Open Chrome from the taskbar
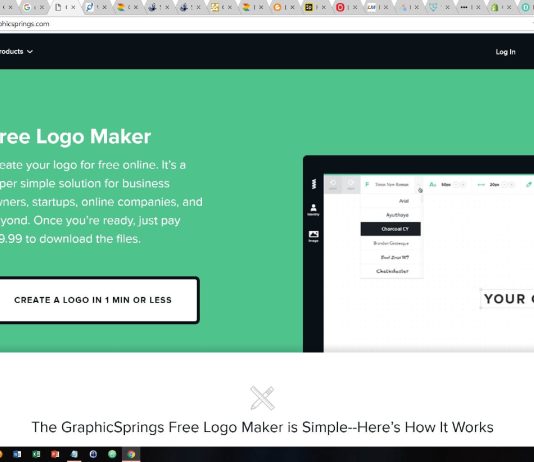 [131, 454]
